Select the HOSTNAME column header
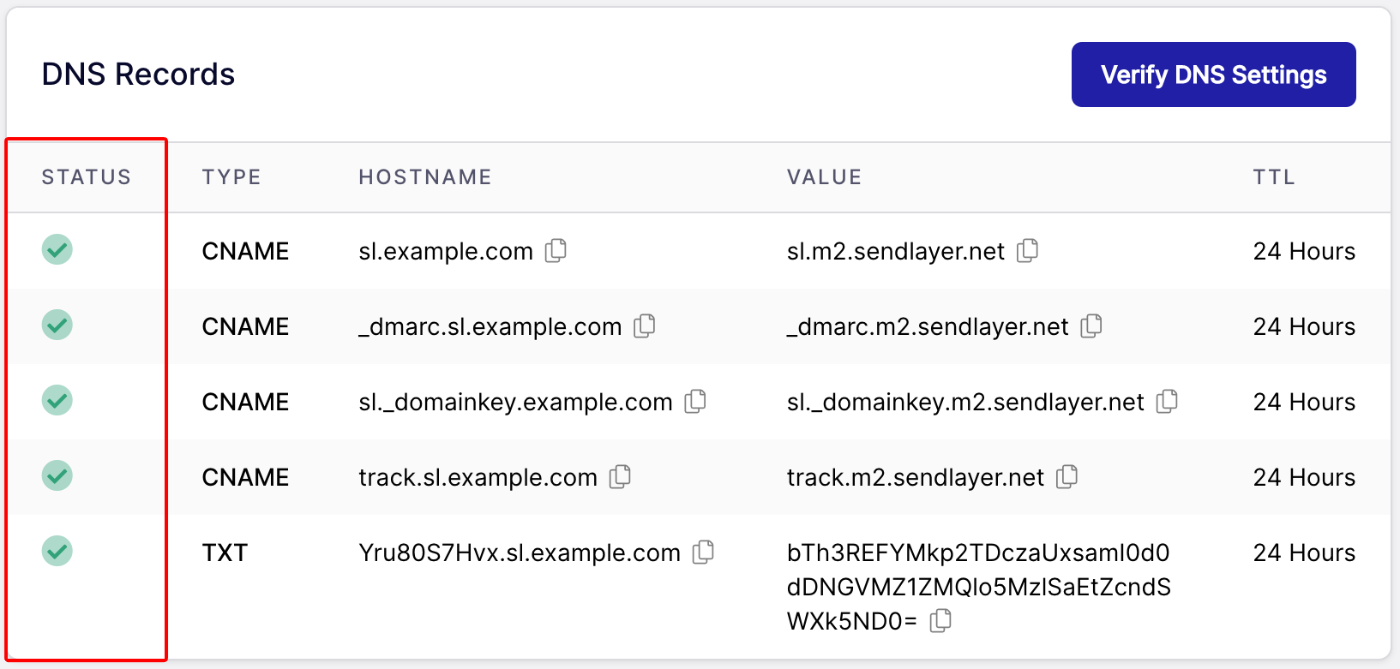 click(x=425, y=176)
